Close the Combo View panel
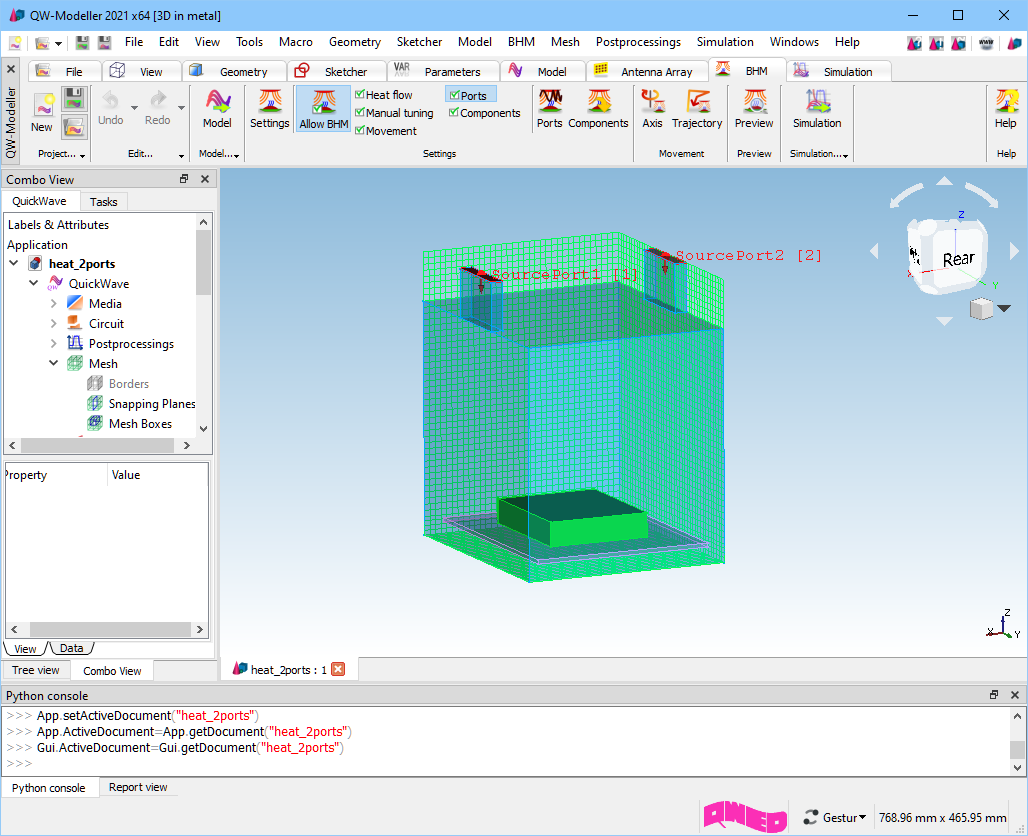Screen dimensions: 1028x836 click(x=205, y=179)
